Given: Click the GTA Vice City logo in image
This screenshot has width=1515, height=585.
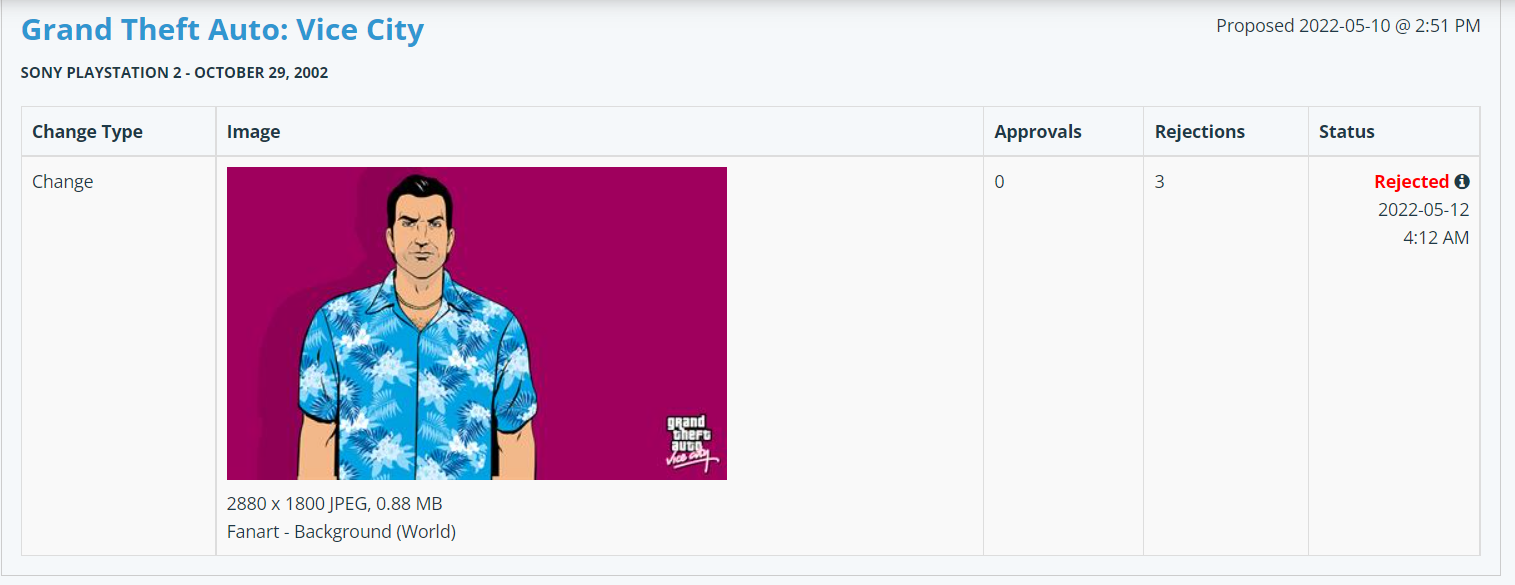Looking at the screenshot, I should (689, 442).
